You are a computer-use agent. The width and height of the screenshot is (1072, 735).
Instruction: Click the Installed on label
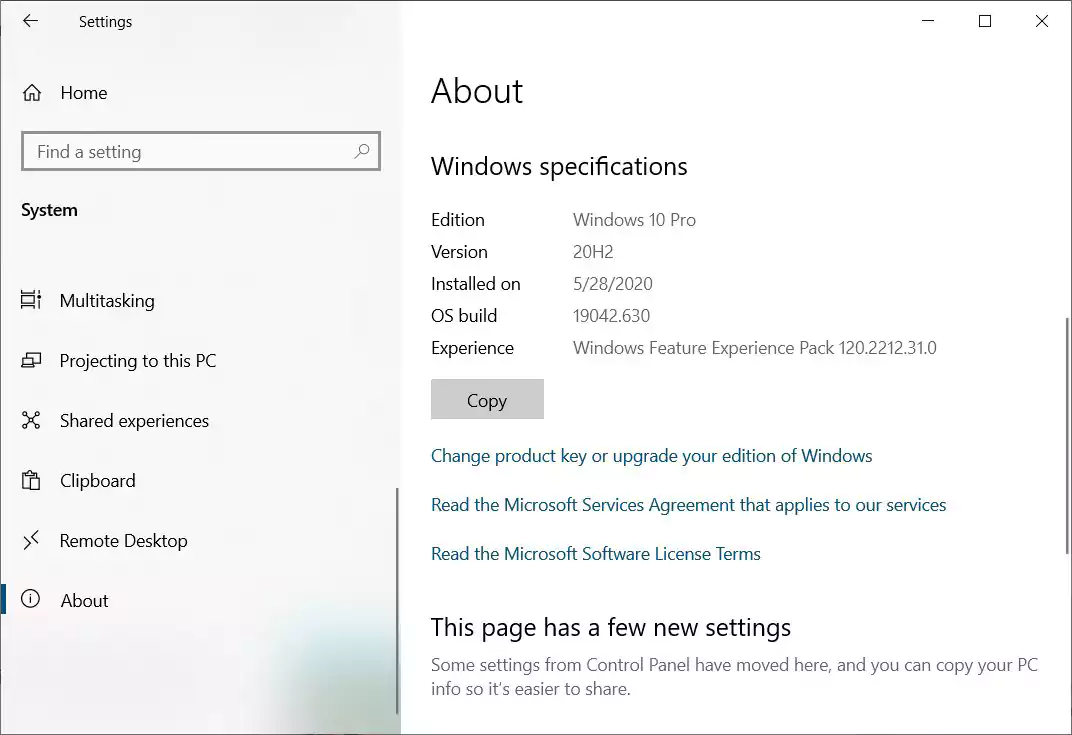point(476,284)
